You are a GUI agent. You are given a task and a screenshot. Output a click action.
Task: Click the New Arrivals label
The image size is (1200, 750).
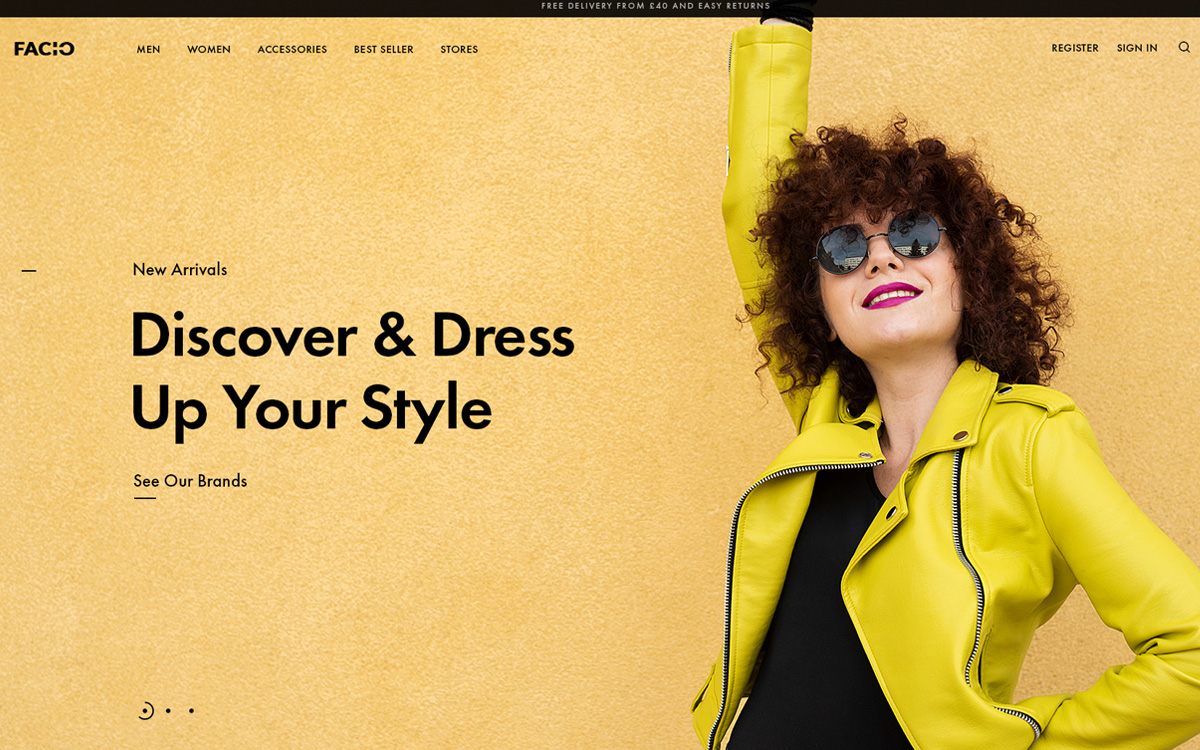tap(180, 269)
